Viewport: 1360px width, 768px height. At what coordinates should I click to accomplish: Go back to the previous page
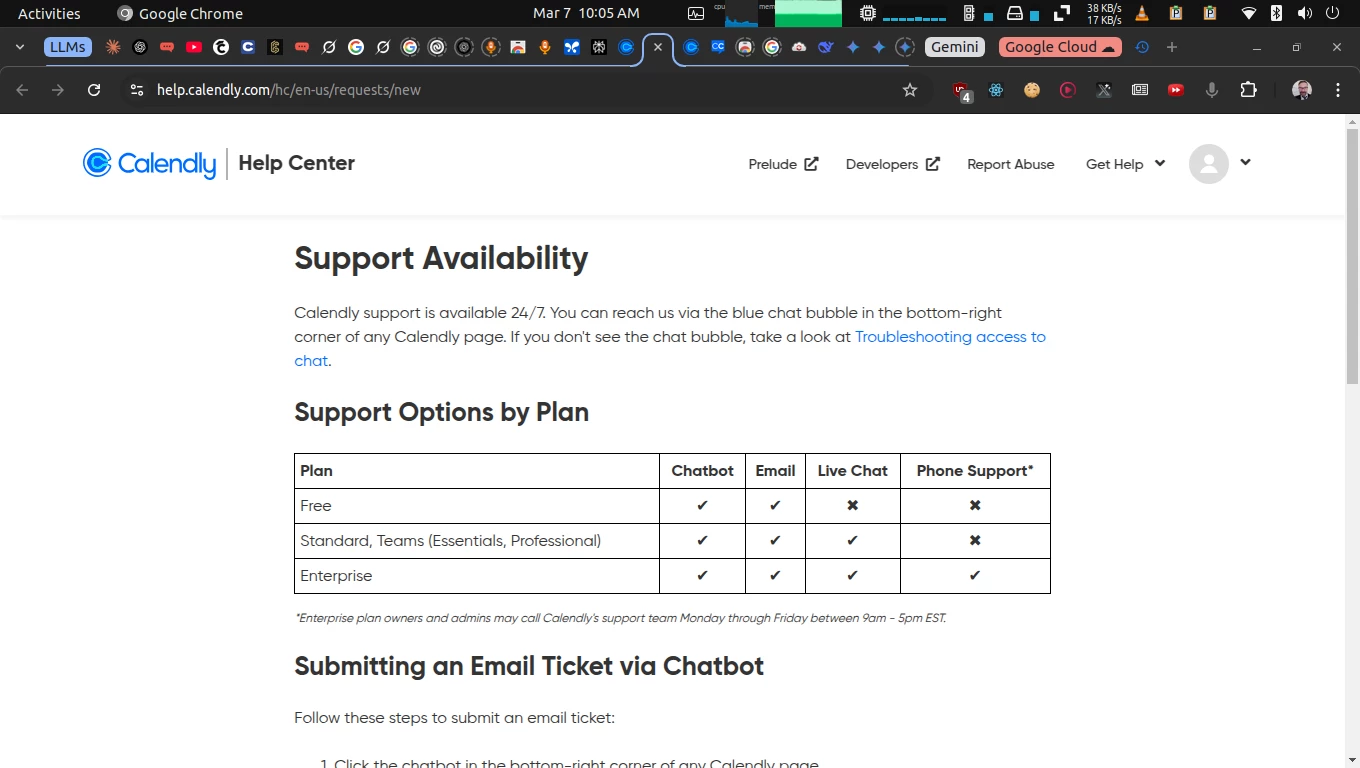click(x=22, y=90)
